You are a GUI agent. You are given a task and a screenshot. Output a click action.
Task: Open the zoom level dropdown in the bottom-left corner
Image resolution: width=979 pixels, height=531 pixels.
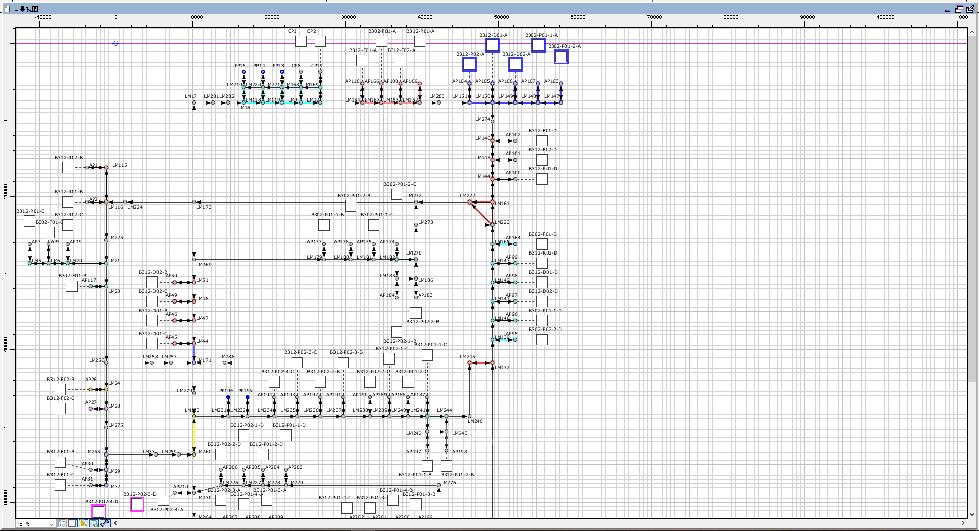coord(51,524)
